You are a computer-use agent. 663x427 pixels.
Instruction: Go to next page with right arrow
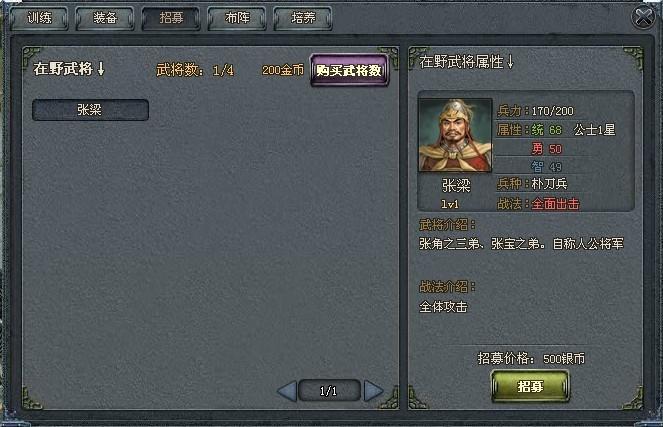(x=373, y=391)
